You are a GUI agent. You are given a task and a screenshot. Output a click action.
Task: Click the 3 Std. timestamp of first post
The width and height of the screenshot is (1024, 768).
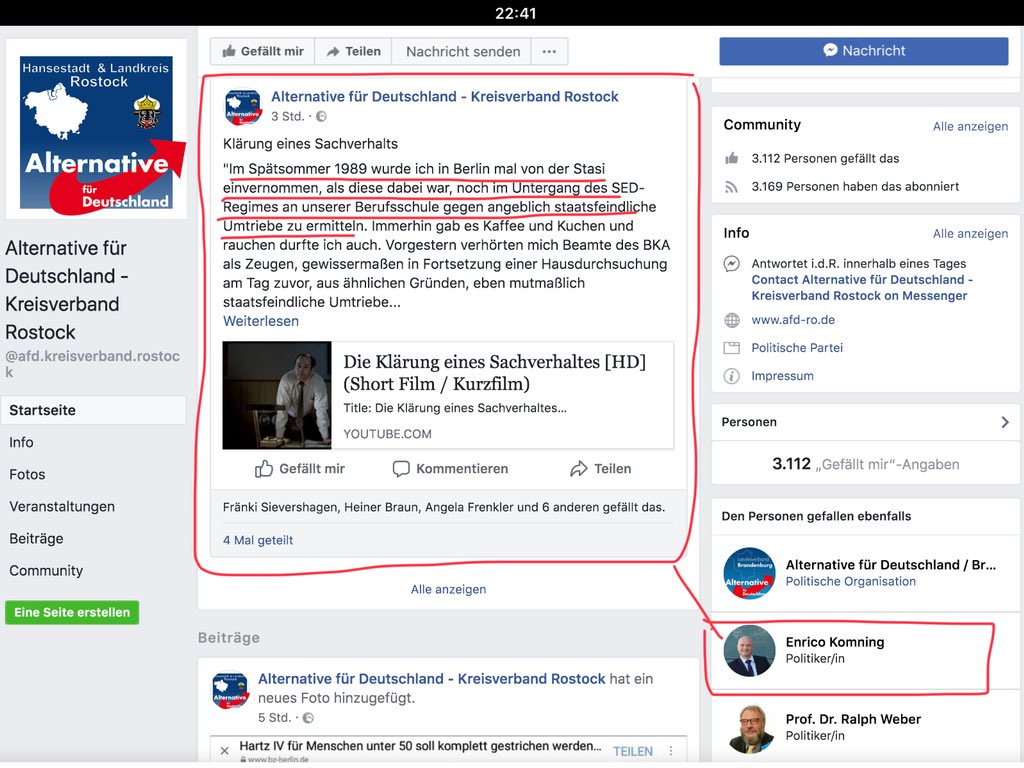[287, 116]
